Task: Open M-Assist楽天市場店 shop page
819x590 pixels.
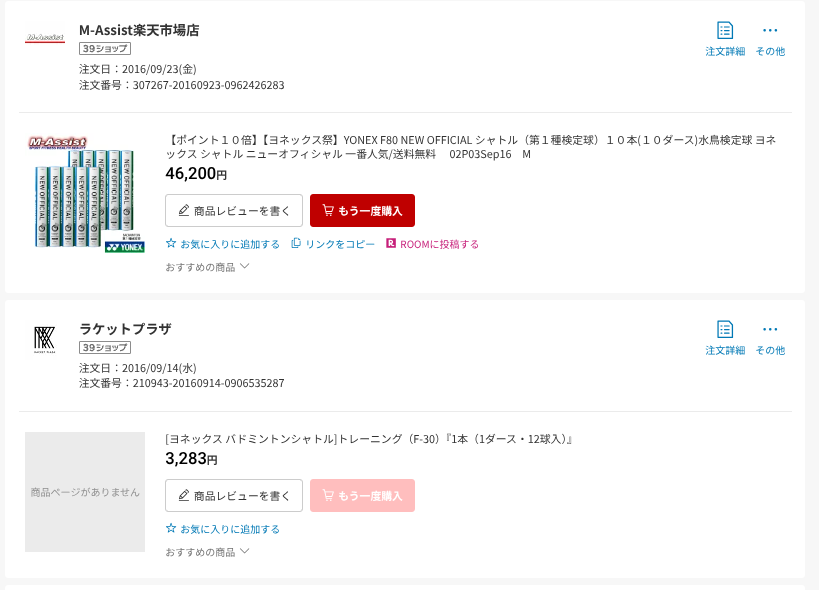Action: coord(139,30)
